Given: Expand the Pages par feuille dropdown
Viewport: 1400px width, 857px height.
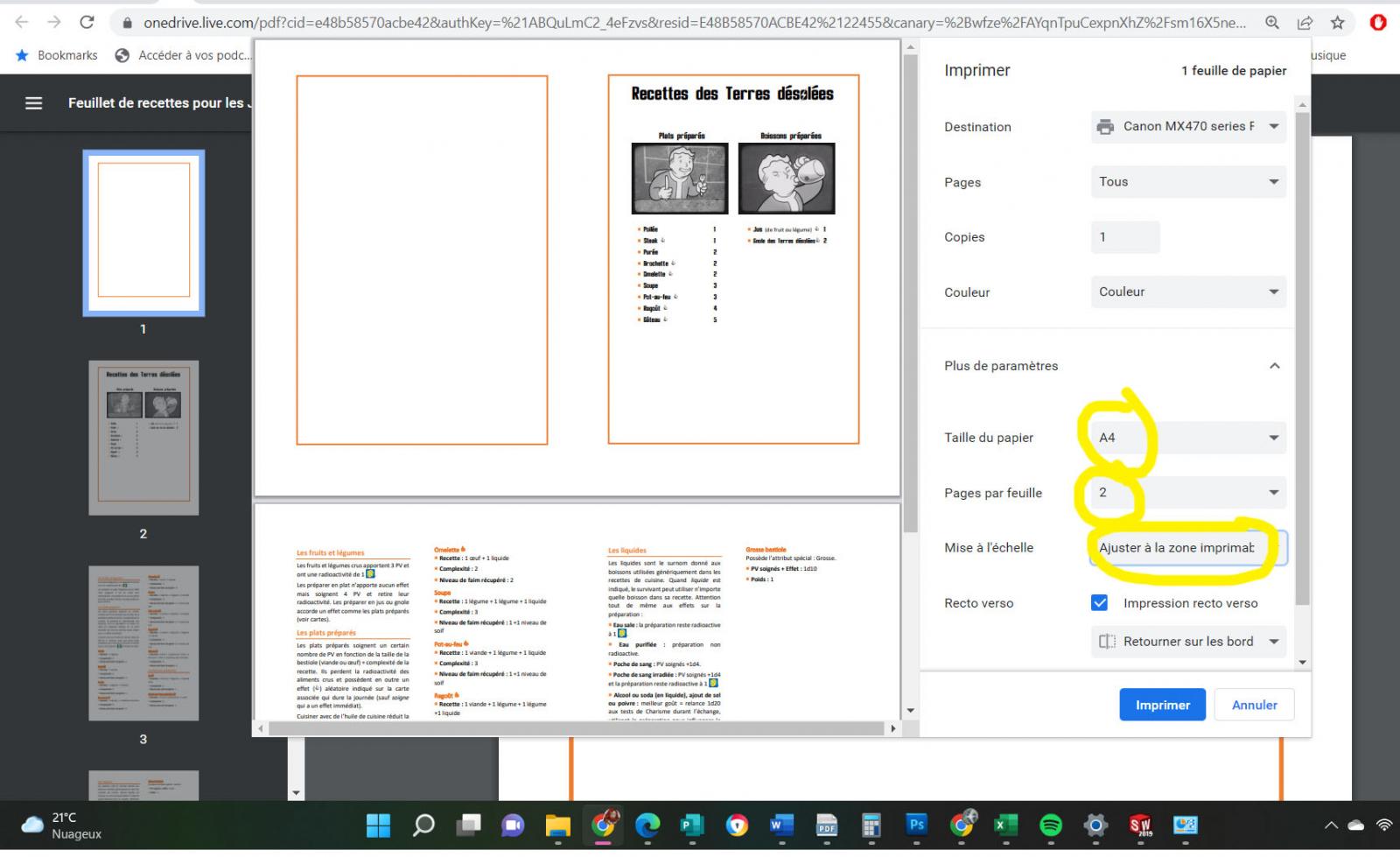Looking at the screenshot, I should [1187, 493].
